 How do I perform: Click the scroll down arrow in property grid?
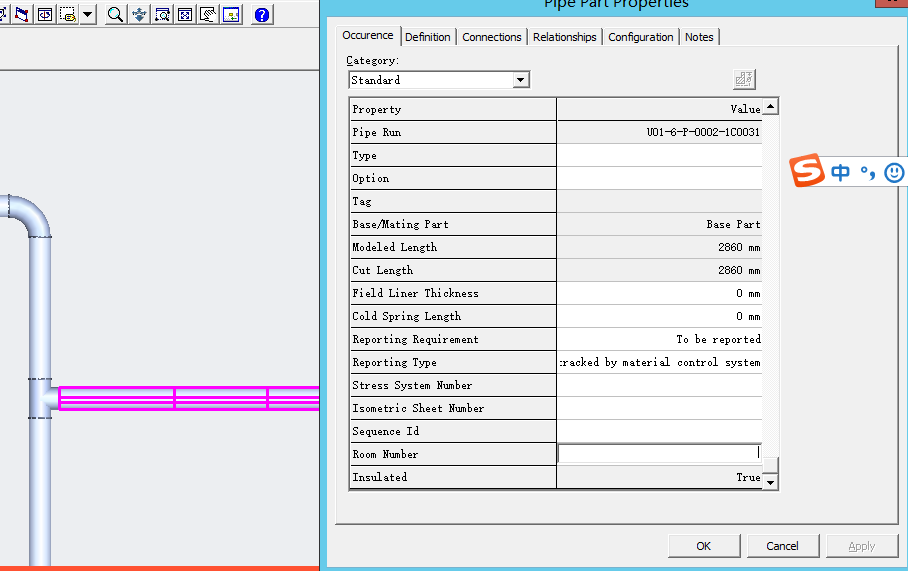click(770, 482)
